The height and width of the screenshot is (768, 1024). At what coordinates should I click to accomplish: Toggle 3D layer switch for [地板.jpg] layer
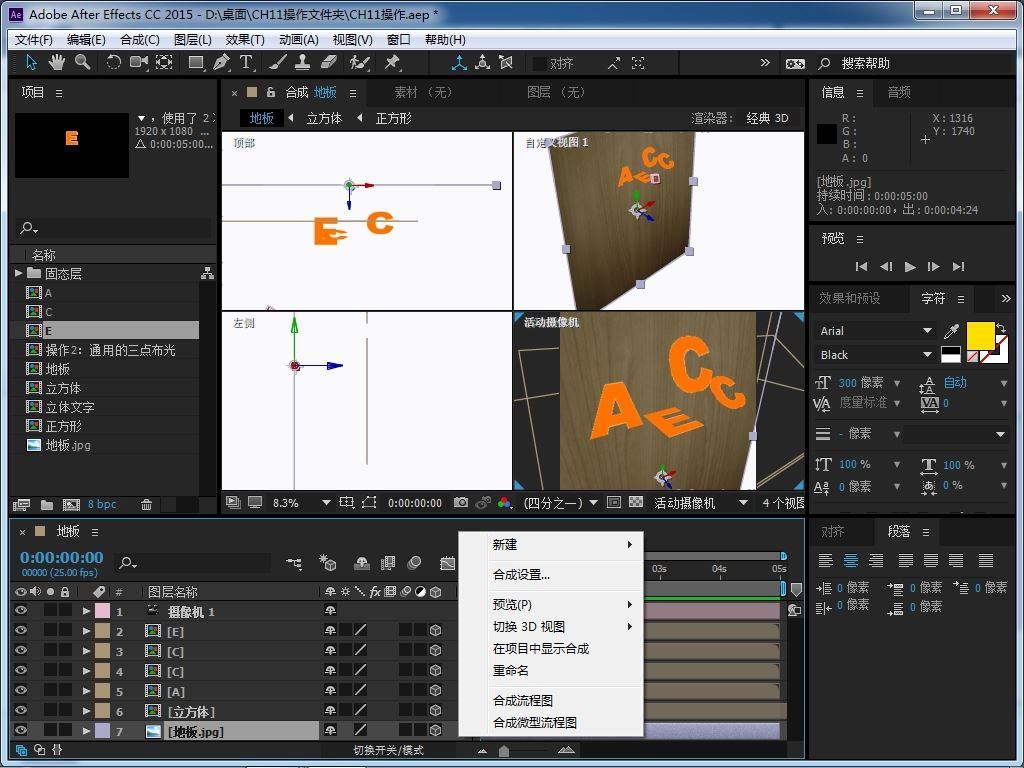tap(436, 730)
